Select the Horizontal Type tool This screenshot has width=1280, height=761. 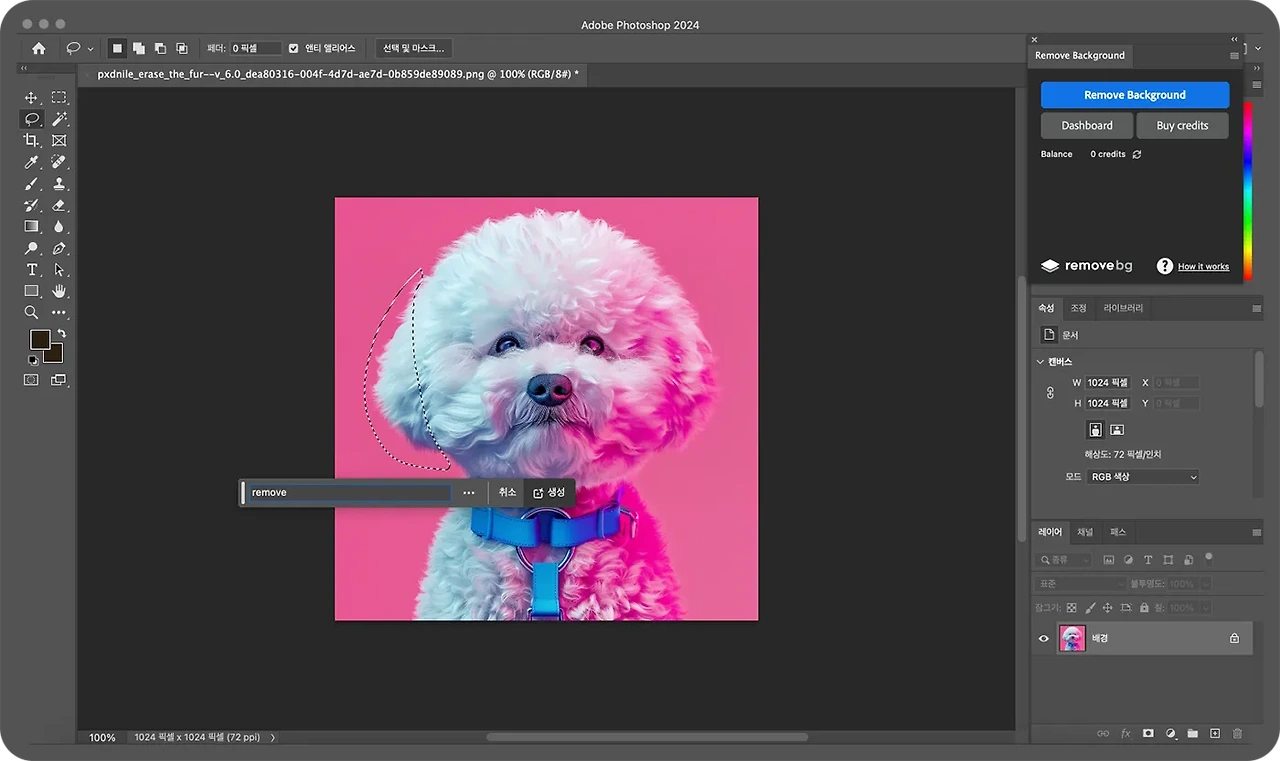pos(31,270)
